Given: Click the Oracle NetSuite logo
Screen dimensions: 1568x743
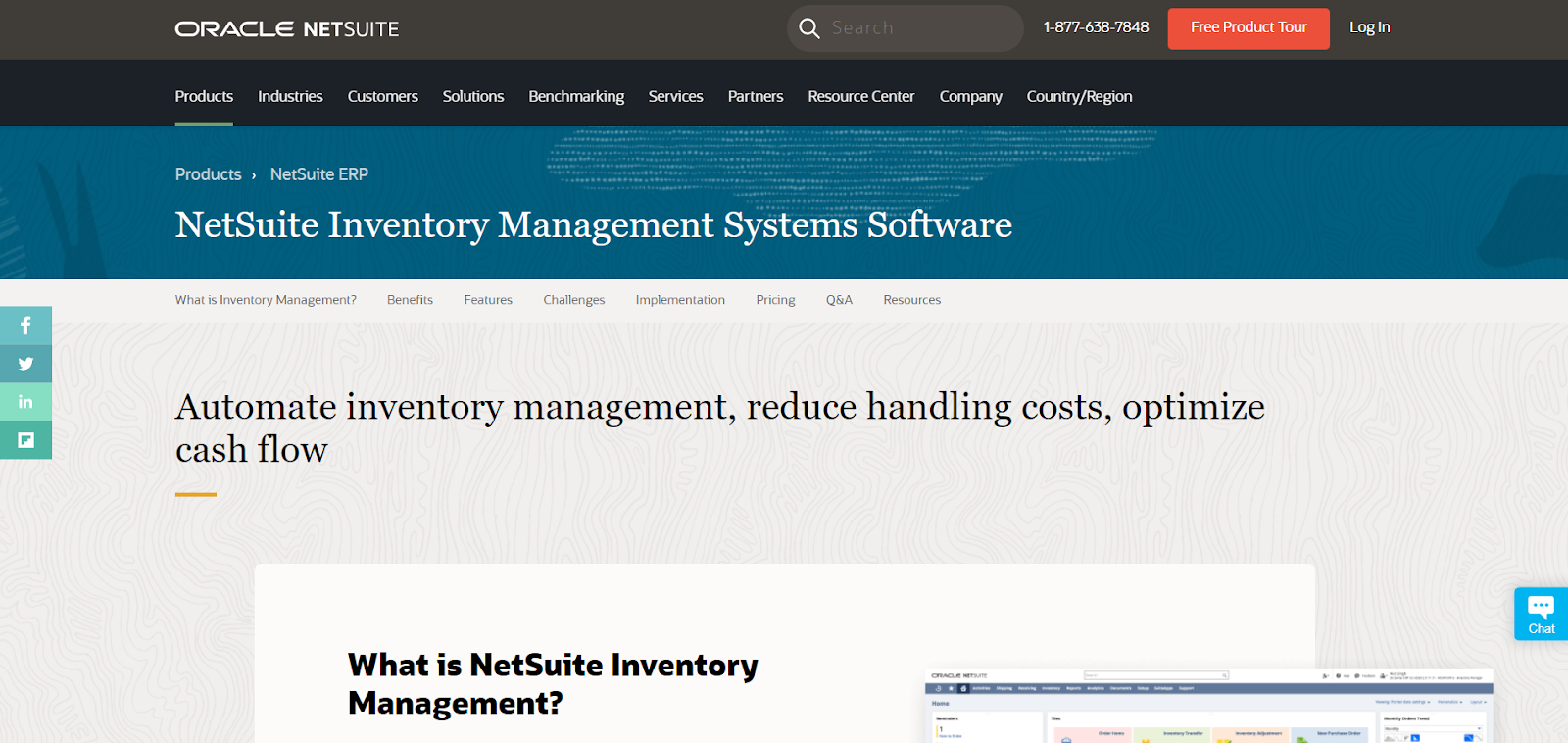Looking at the screenshot, I should pyautogui.click(x=287, y=29).
